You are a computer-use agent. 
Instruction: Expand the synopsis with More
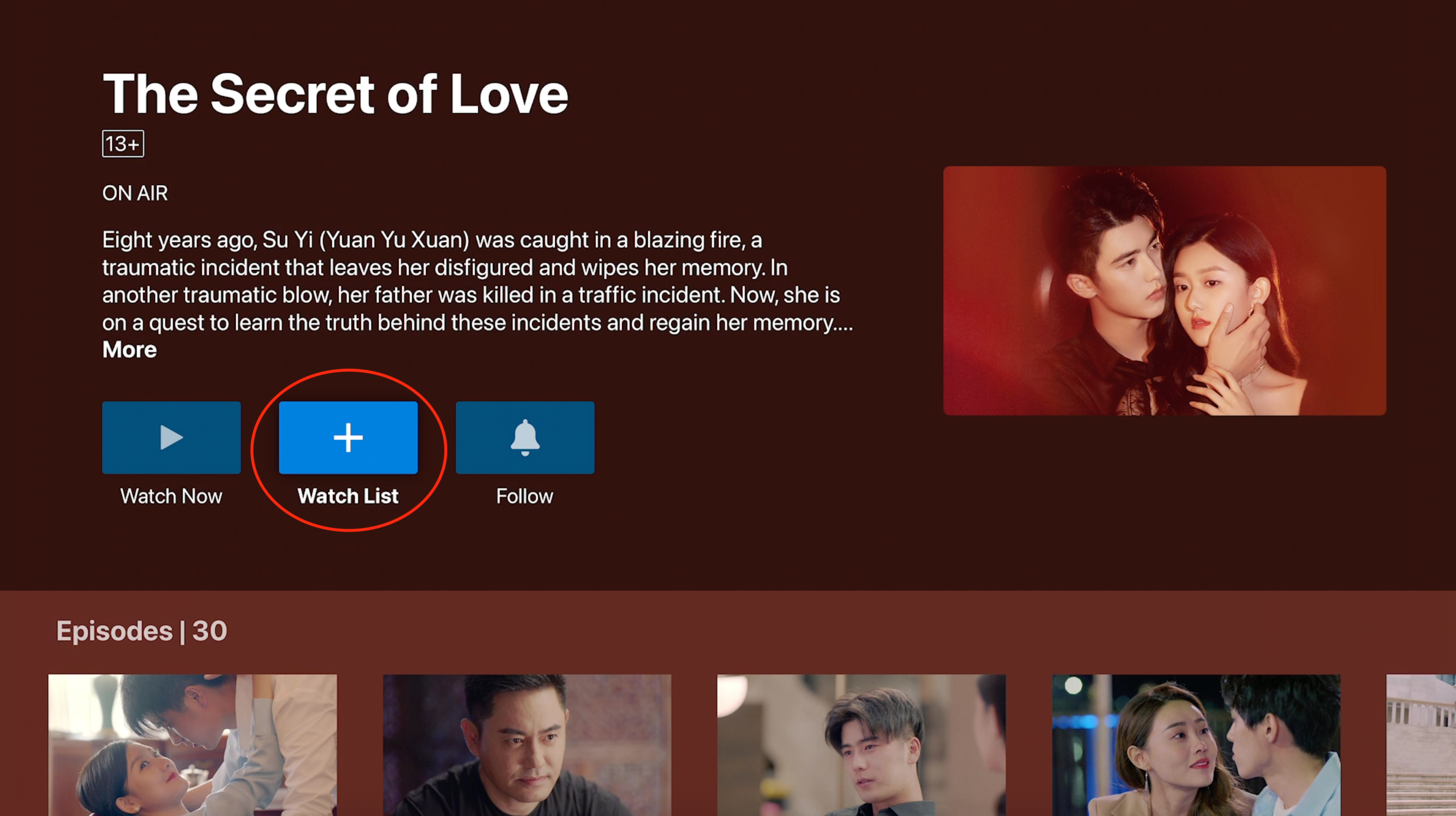[129, 350]
